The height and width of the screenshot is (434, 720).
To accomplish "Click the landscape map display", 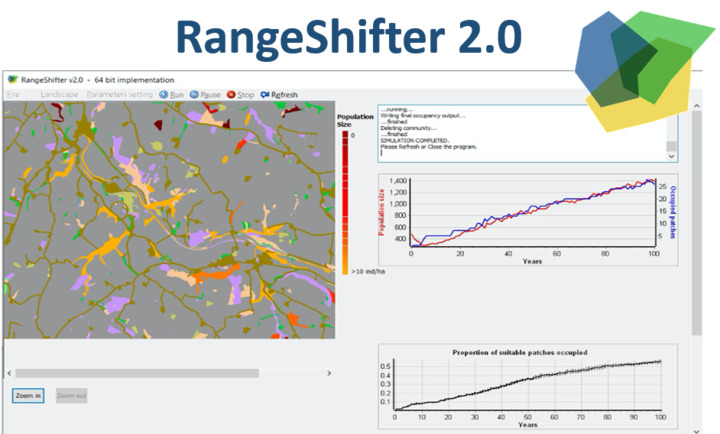I will click(x=169, y=220).
